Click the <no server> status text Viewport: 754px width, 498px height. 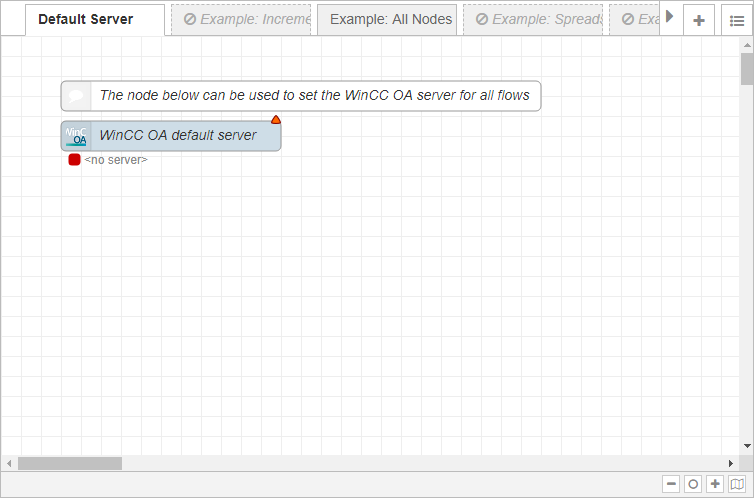click(116, 160)
